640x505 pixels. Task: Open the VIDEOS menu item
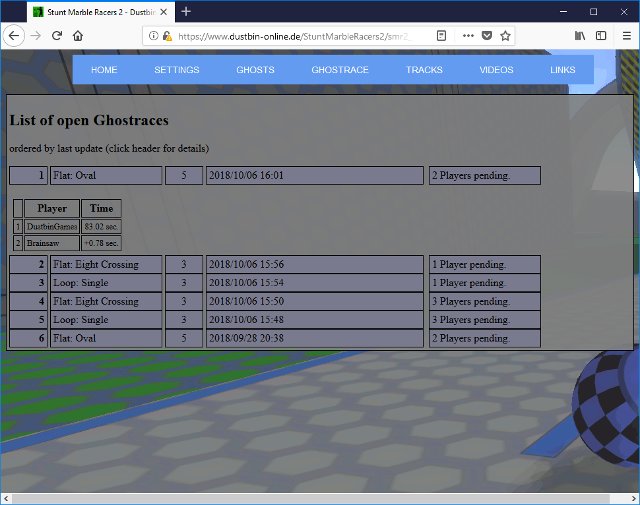pos(496,70)
